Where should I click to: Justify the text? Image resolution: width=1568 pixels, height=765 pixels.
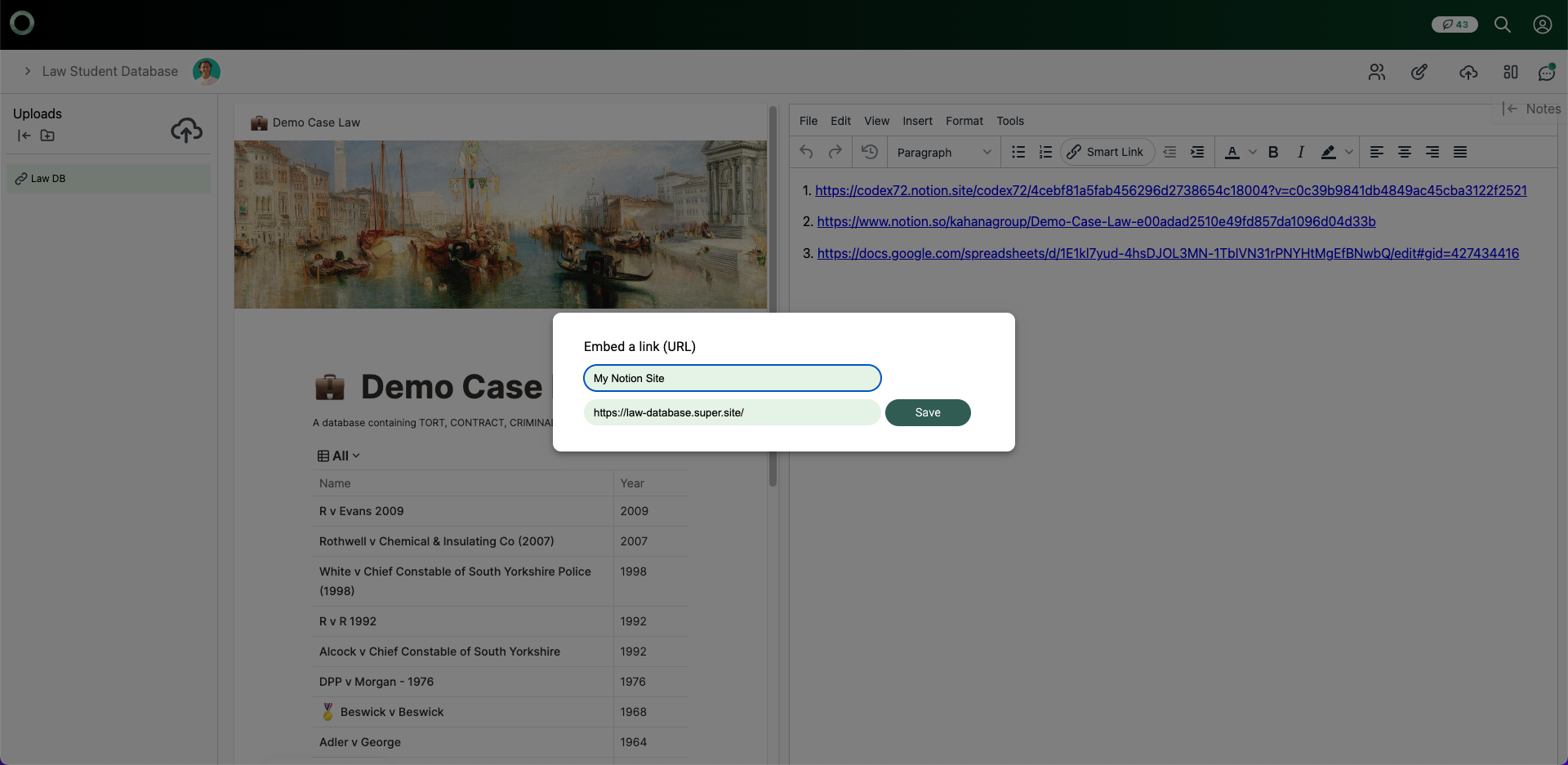(1460, 152)
